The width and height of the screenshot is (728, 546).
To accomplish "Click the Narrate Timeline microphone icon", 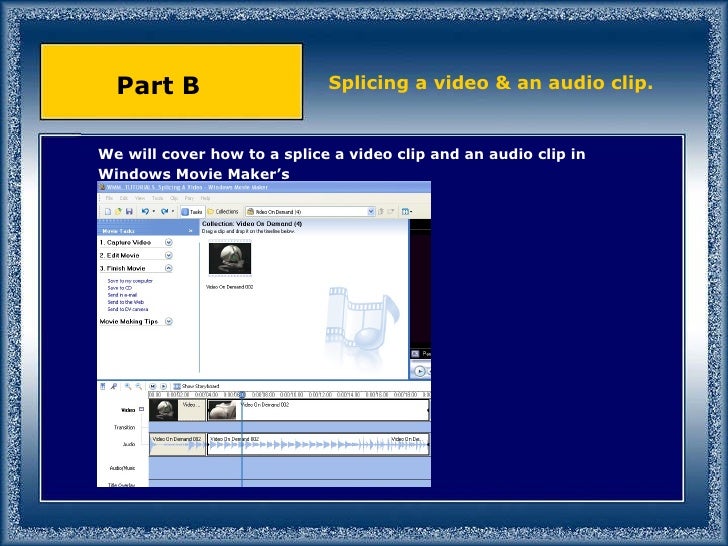I will coord(113,386).
